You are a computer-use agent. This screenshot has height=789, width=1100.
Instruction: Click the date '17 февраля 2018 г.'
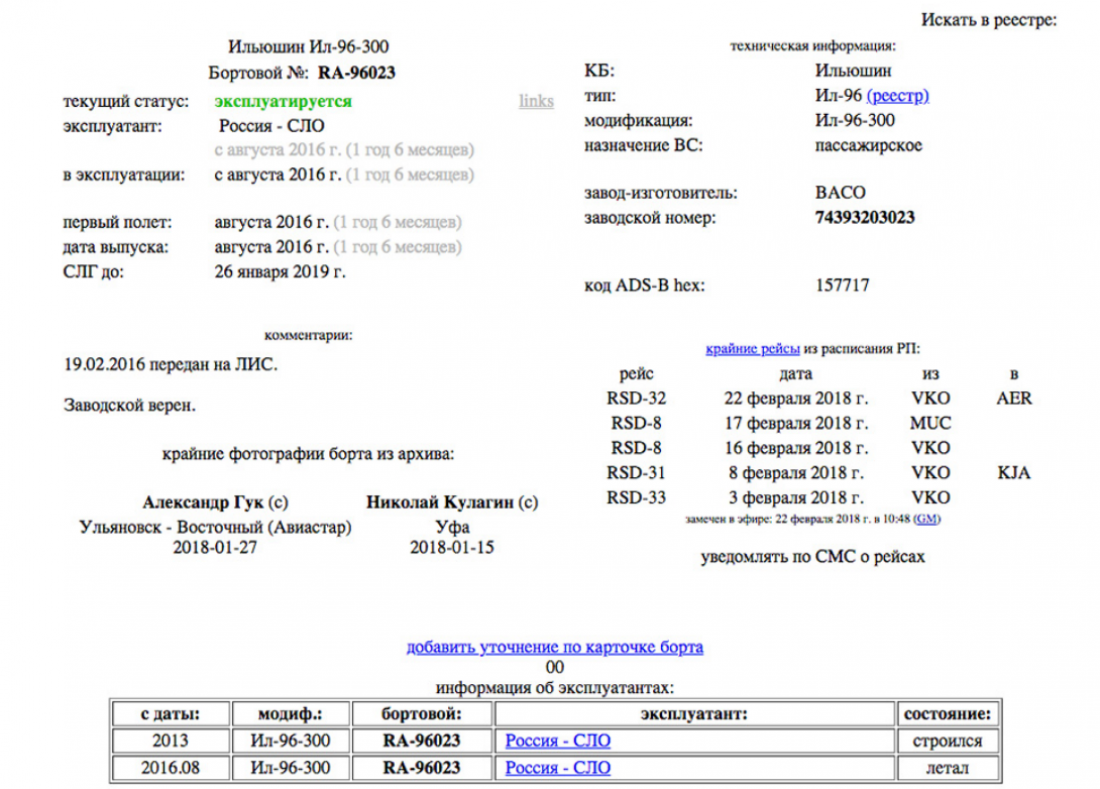(x=796, y=424)
